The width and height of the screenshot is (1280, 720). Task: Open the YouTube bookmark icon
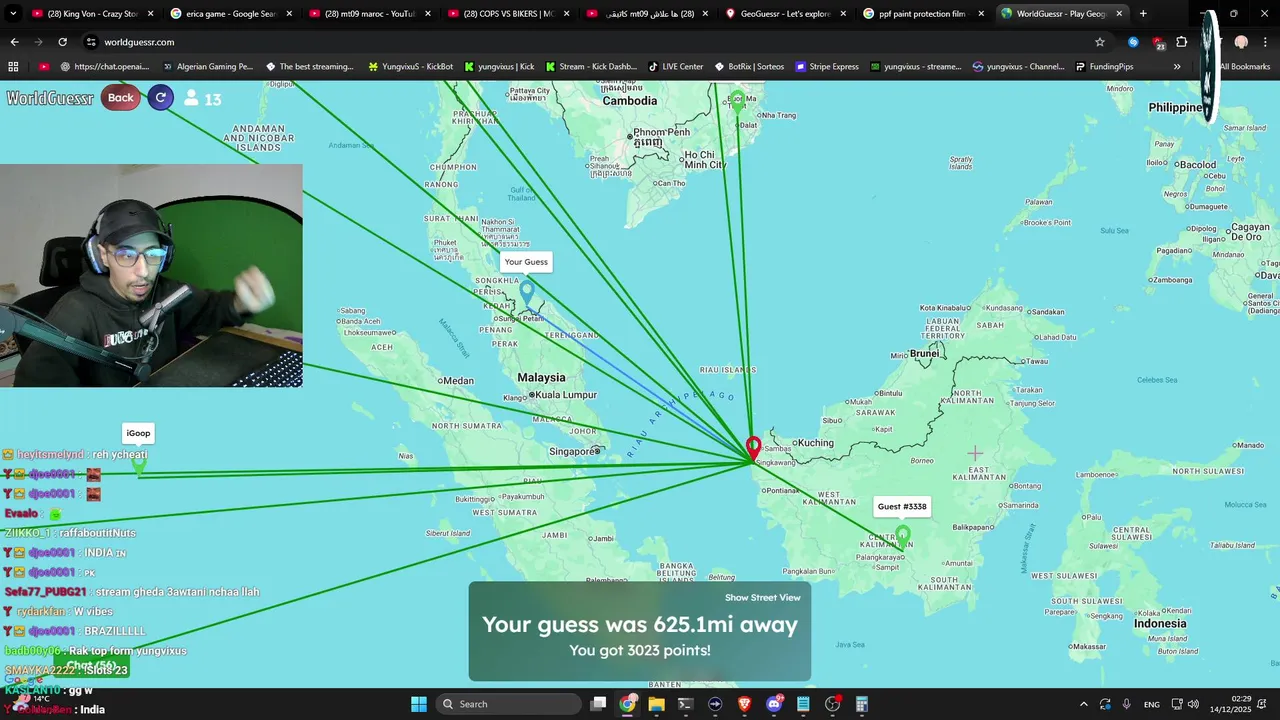[44, 67]
